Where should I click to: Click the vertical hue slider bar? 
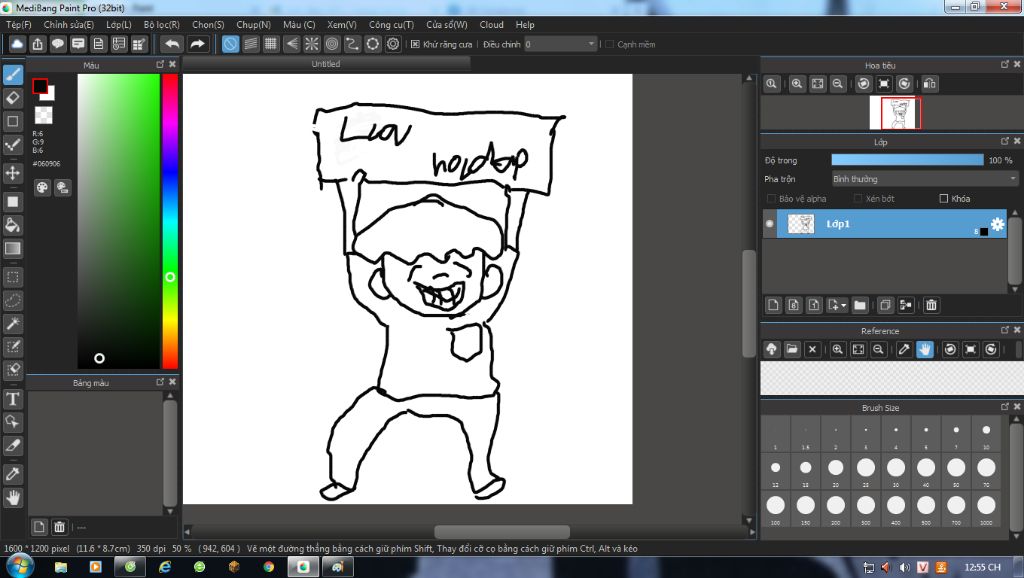(170, 221)
